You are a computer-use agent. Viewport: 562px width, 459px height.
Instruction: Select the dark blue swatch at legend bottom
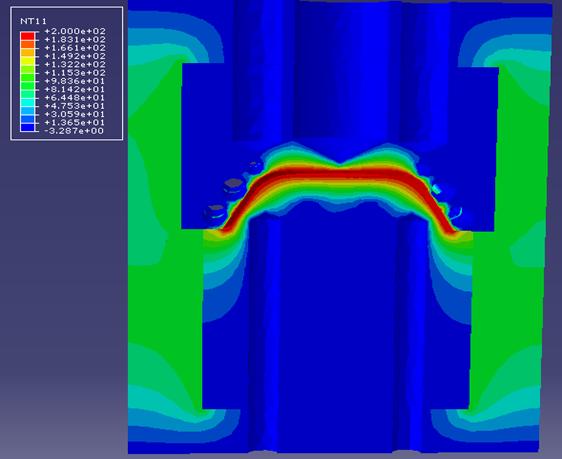[28, 127]
